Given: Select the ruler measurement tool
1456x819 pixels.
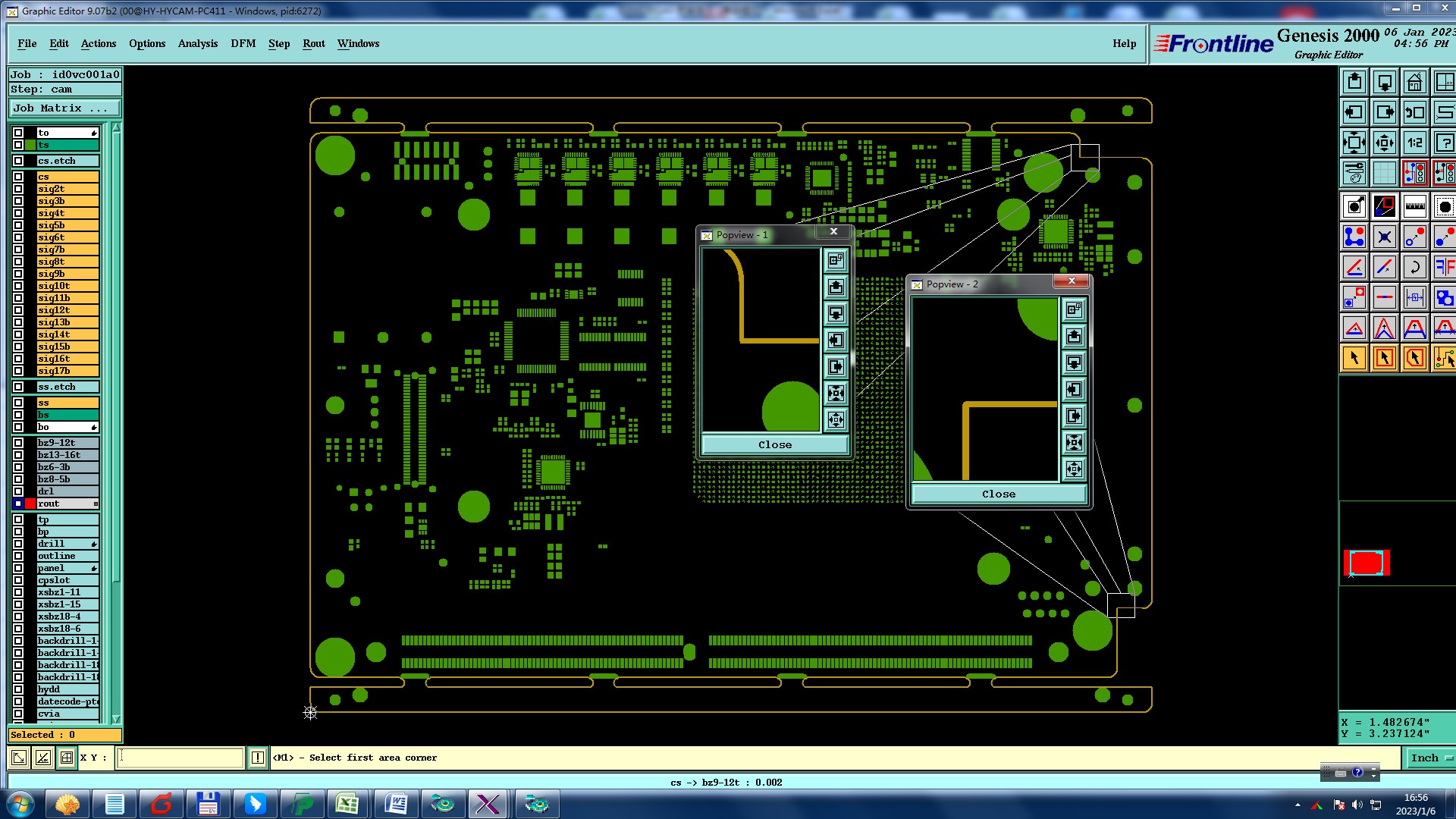Looking at the screenshot, I should tap(1414, 206).
